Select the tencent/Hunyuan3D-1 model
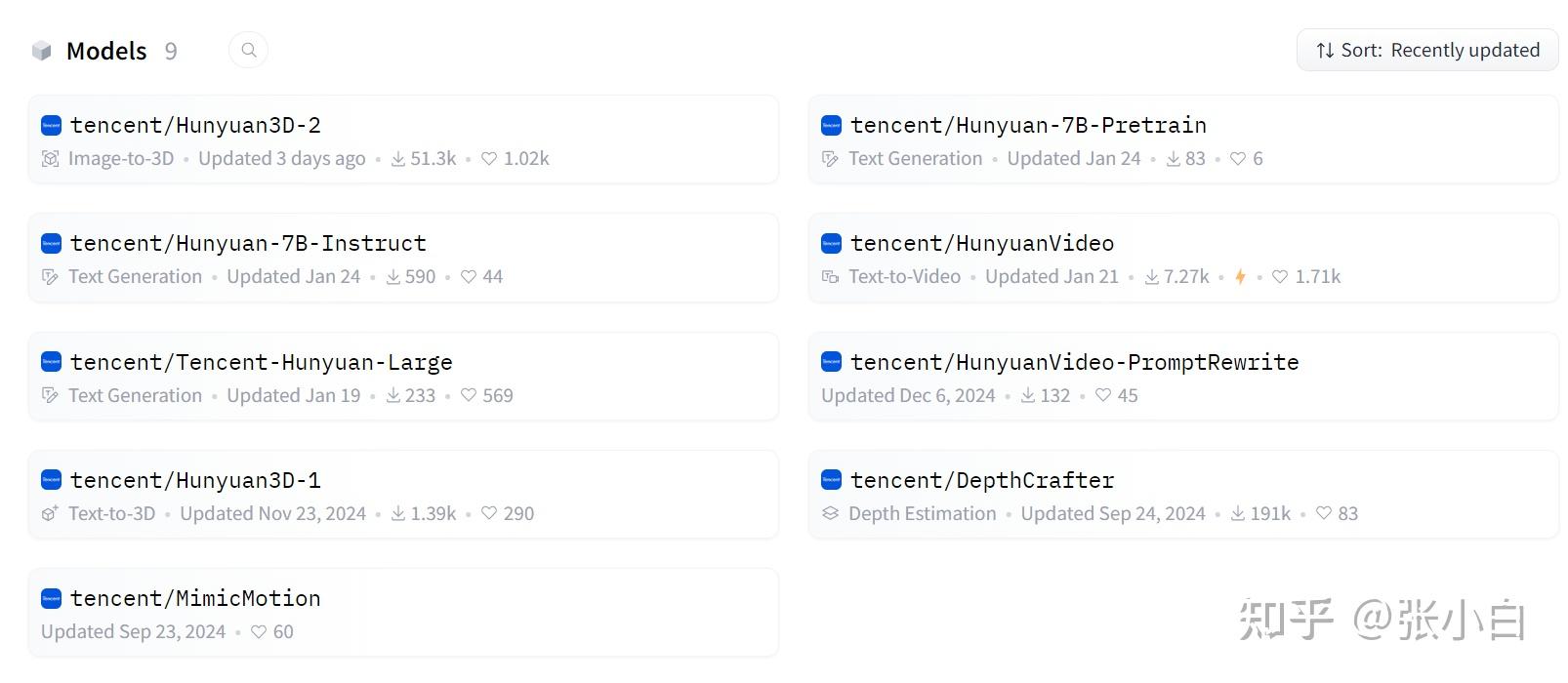Viewport: 1568px width, 683px height. point(195,480)
